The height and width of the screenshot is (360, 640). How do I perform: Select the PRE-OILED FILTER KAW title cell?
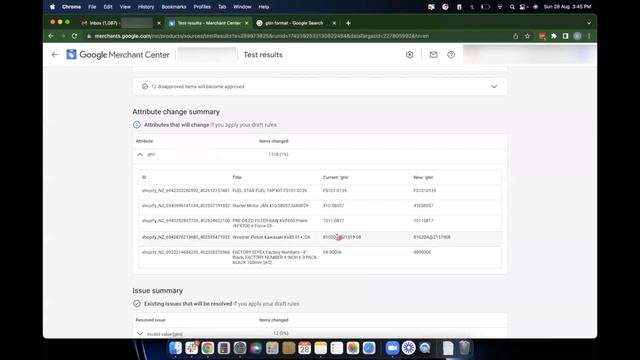270,223
